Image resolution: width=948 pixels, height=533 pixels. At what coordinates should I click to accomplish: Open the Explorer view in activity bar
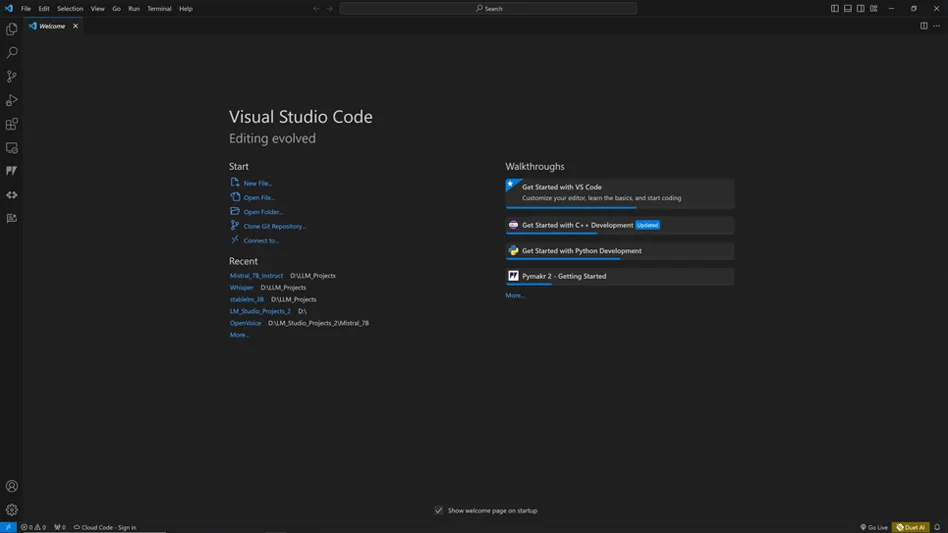[11, 29]
